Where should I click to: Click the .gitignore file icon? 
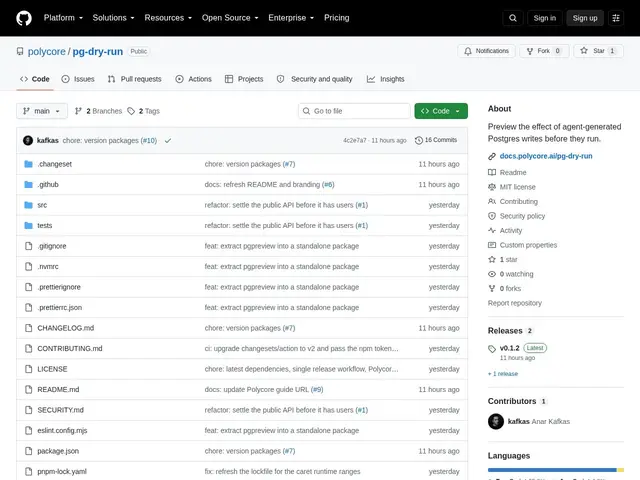click(29, 246)
